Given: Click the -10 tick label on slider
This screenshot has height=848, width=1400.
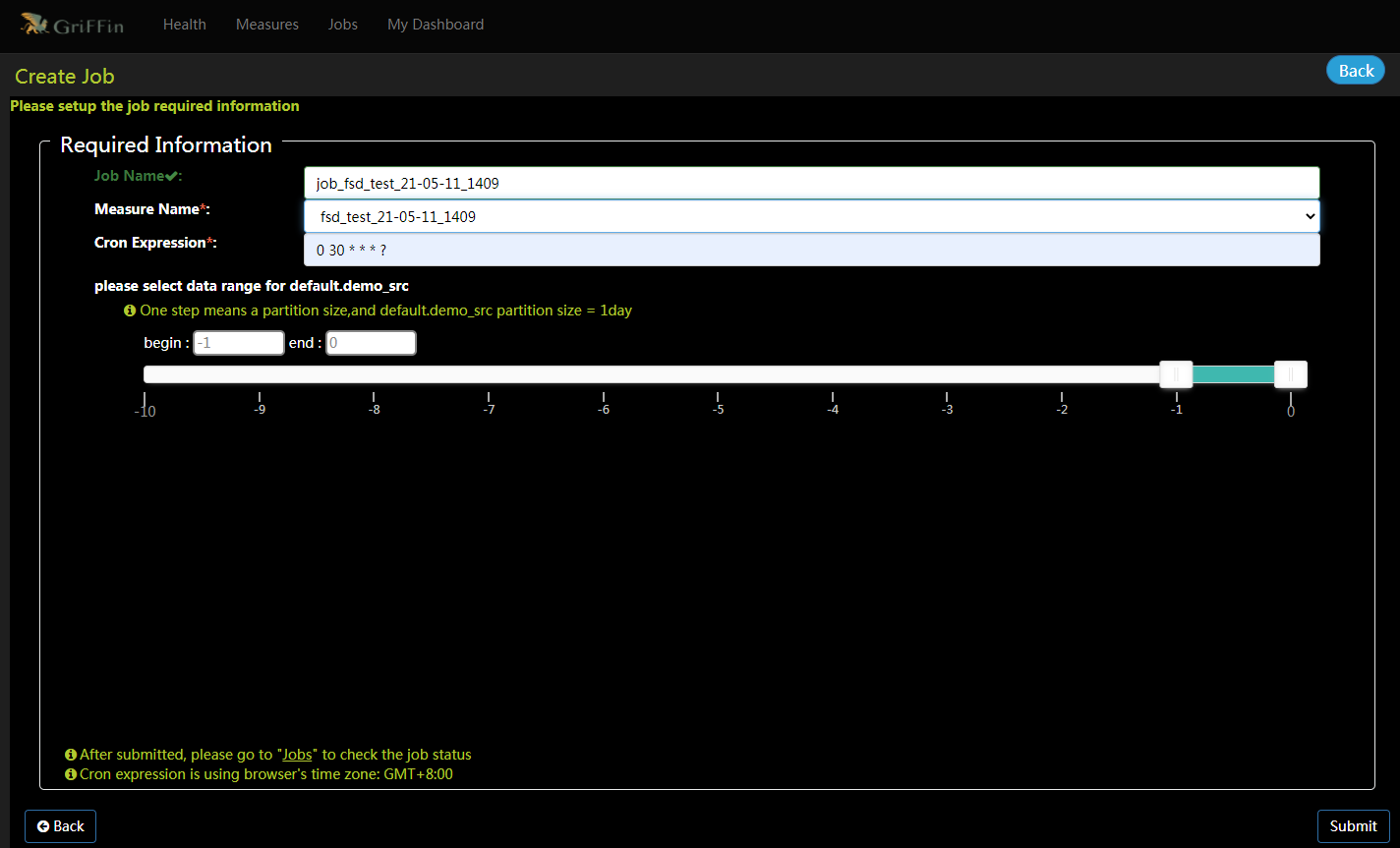Looking at the screenshot, I should coord(145,412).
